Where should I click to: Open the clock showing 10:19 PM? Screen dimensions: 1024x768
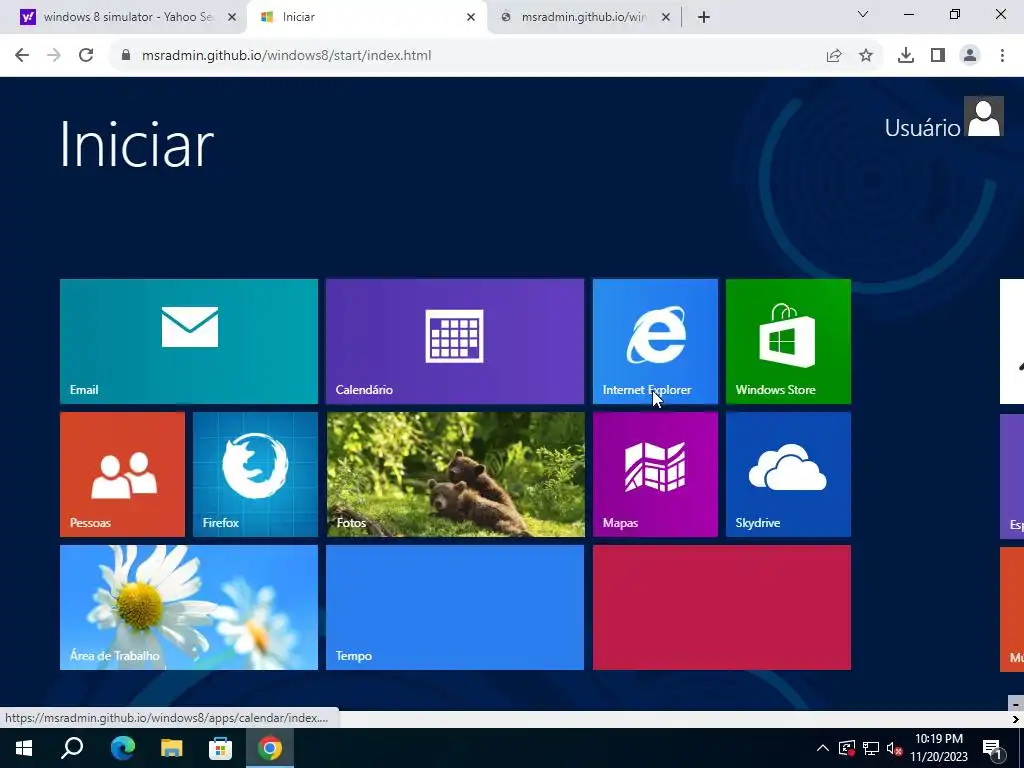(x=939, y=748)
